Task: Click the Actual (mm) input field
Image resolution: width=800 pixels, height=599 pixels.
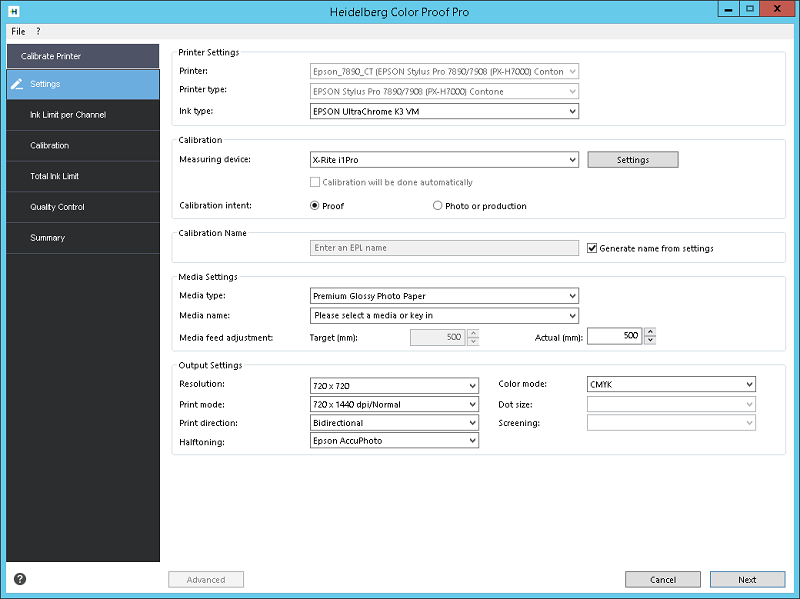Action: [614, 336]
